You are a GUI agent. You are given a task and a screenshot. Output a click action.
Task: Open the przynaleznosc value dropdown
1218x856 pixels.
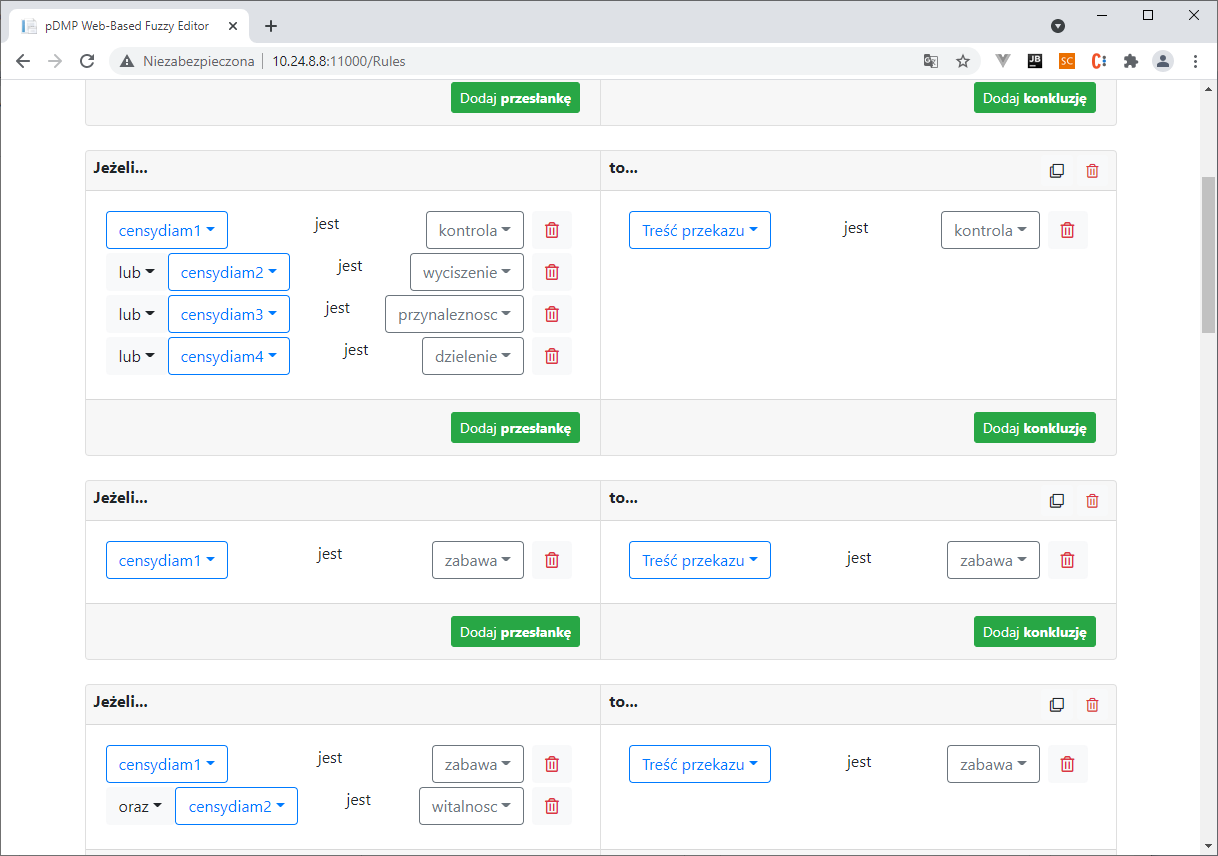(x=455, y=314)
